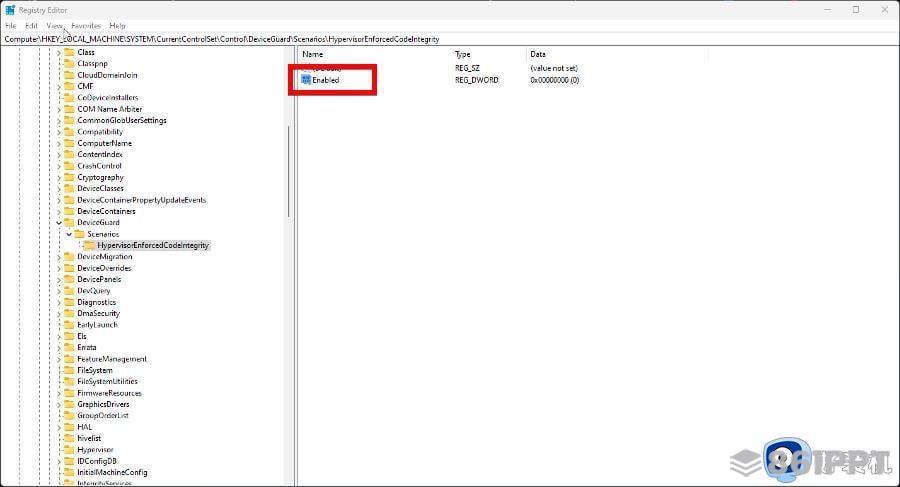Select the HAL key

(x=84, y=427)
